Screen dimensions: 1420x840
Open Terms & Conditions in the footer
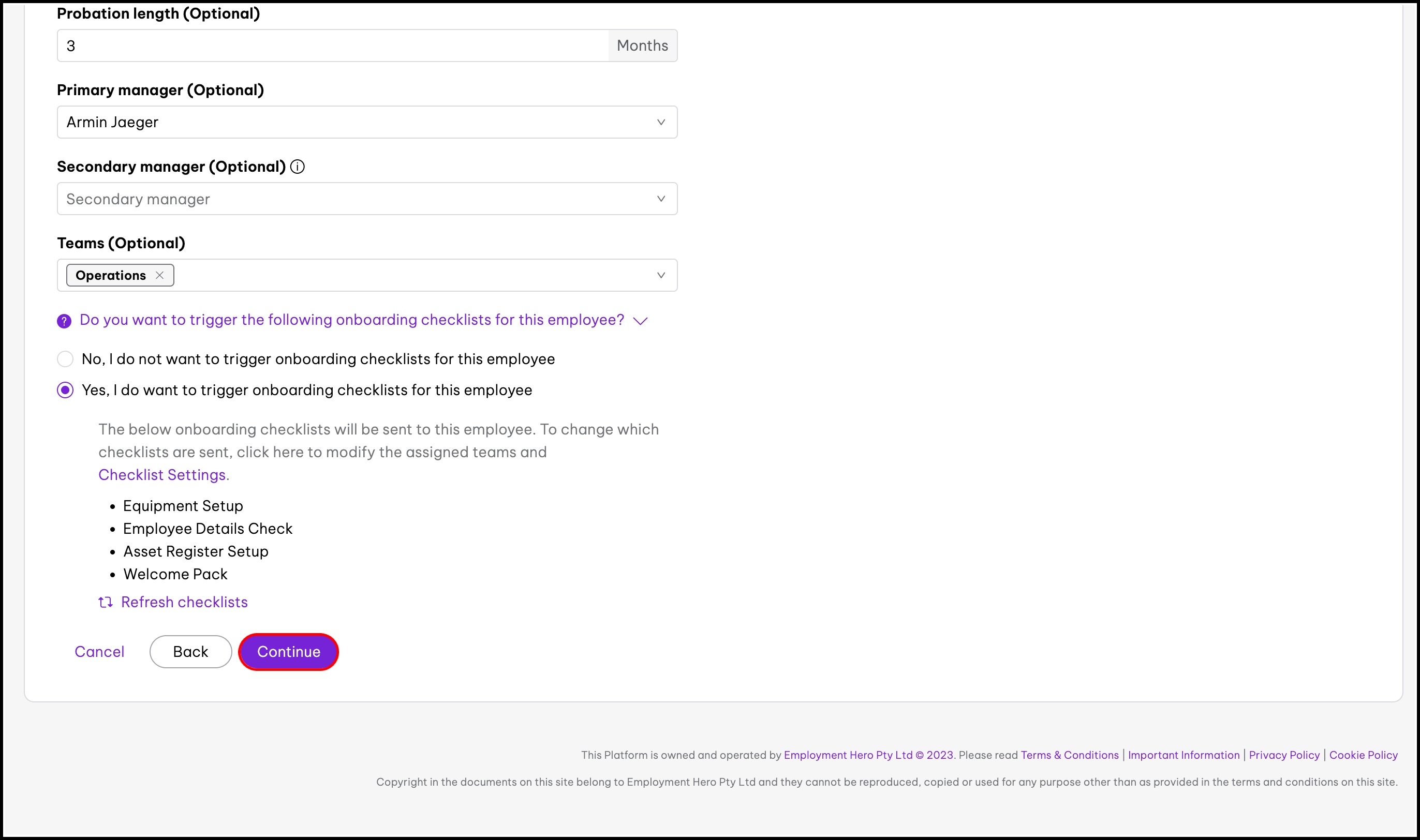click(1070, 755)
